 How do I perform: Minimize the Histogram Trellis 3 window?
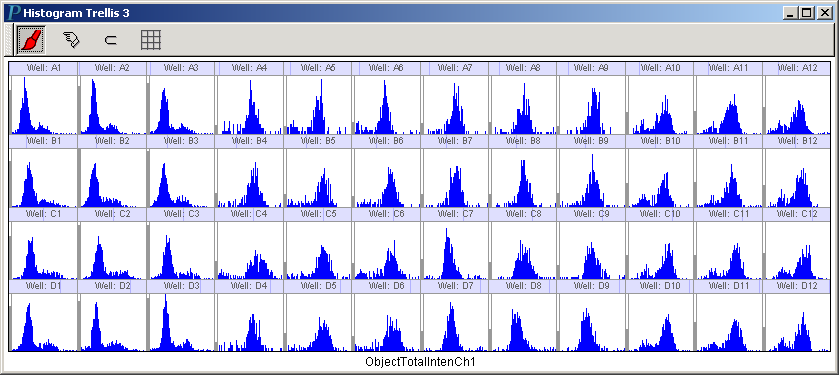(791, 13)
